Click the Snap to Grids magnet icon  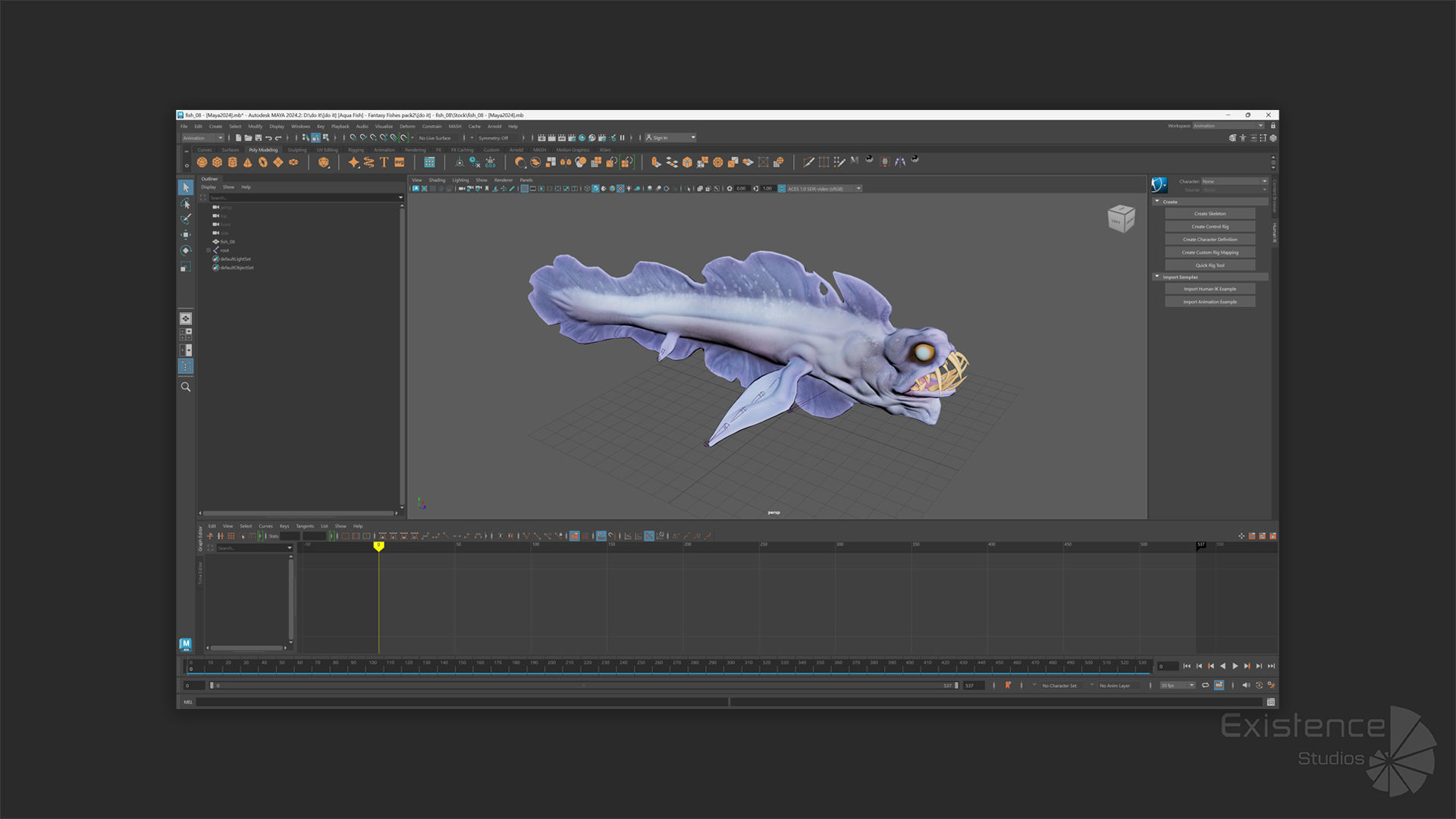click(353, 138)
